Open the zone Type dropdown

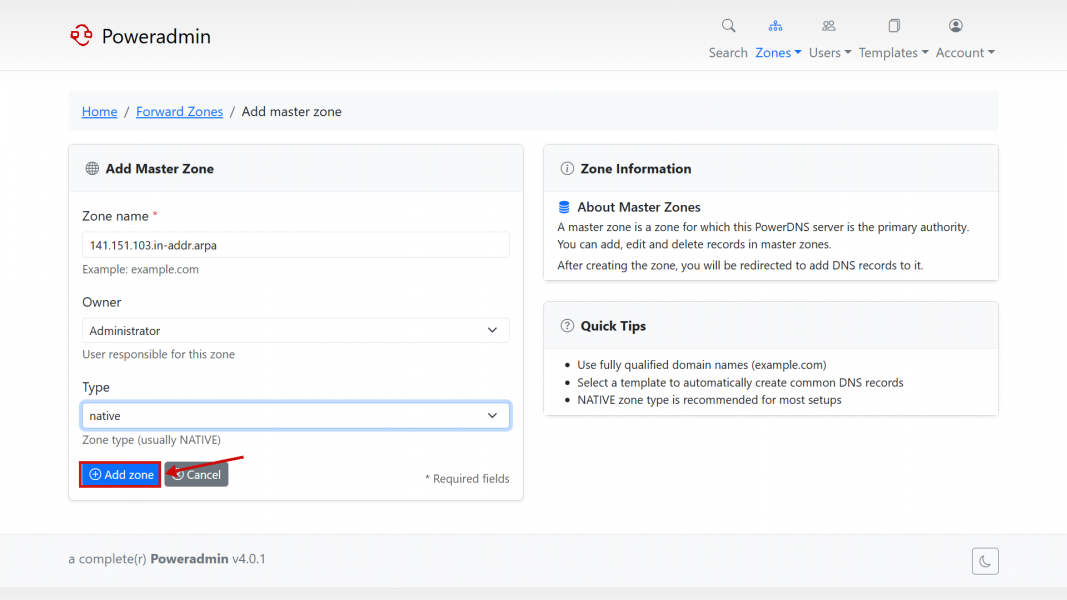[x=295, y=415]
